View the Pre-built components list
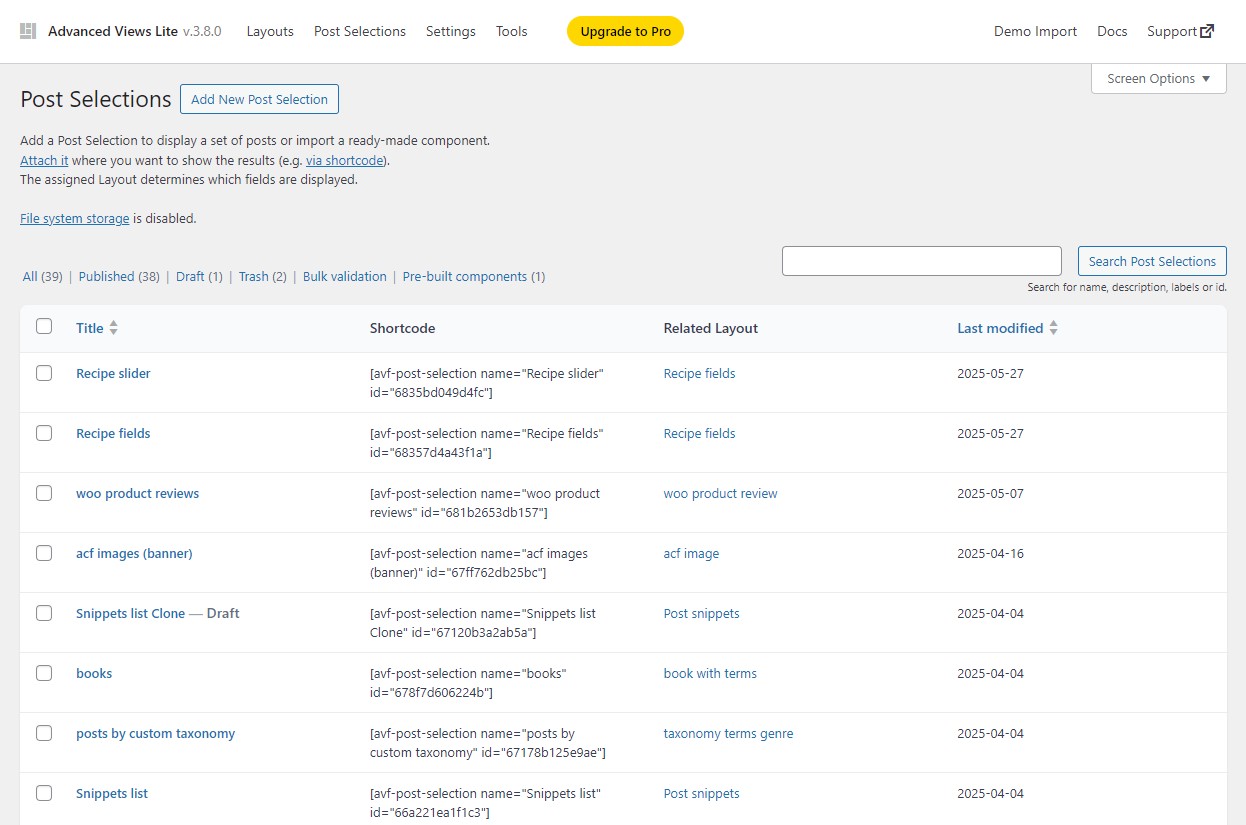This screenshot has width=1246, height=825. point(464,276)
